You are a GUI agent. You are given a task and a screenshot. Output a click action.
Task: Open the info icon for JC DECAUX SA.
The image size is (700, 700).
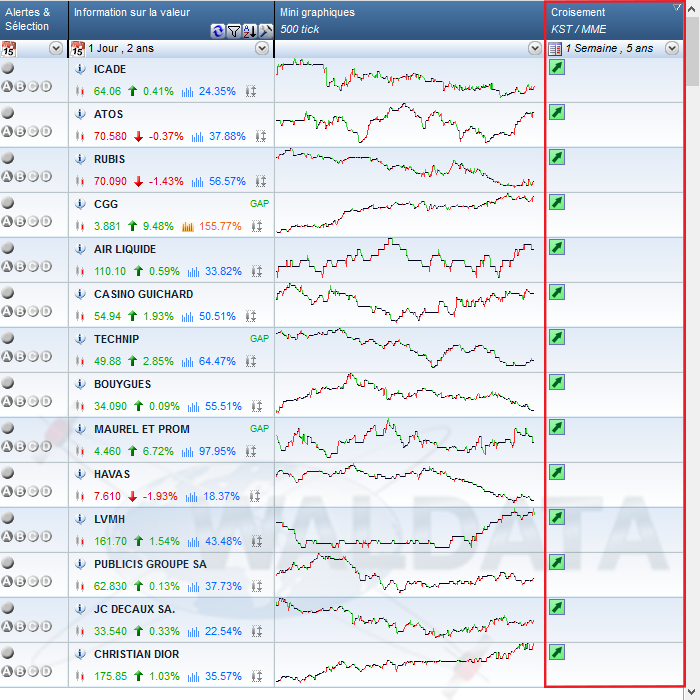pyautogui.click(x=80, y=609)
